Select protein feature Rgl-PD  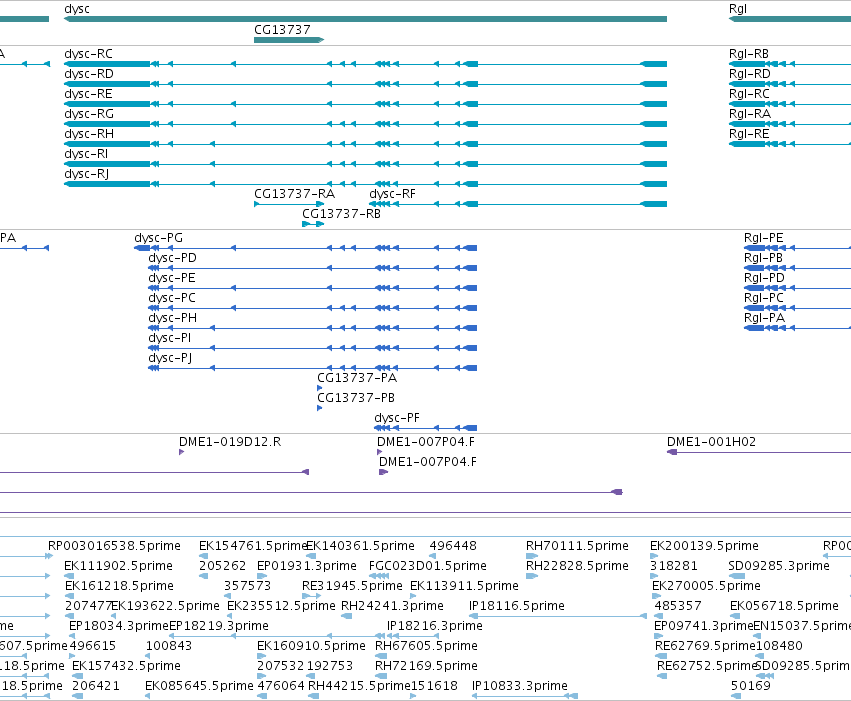tap(797, 288)
